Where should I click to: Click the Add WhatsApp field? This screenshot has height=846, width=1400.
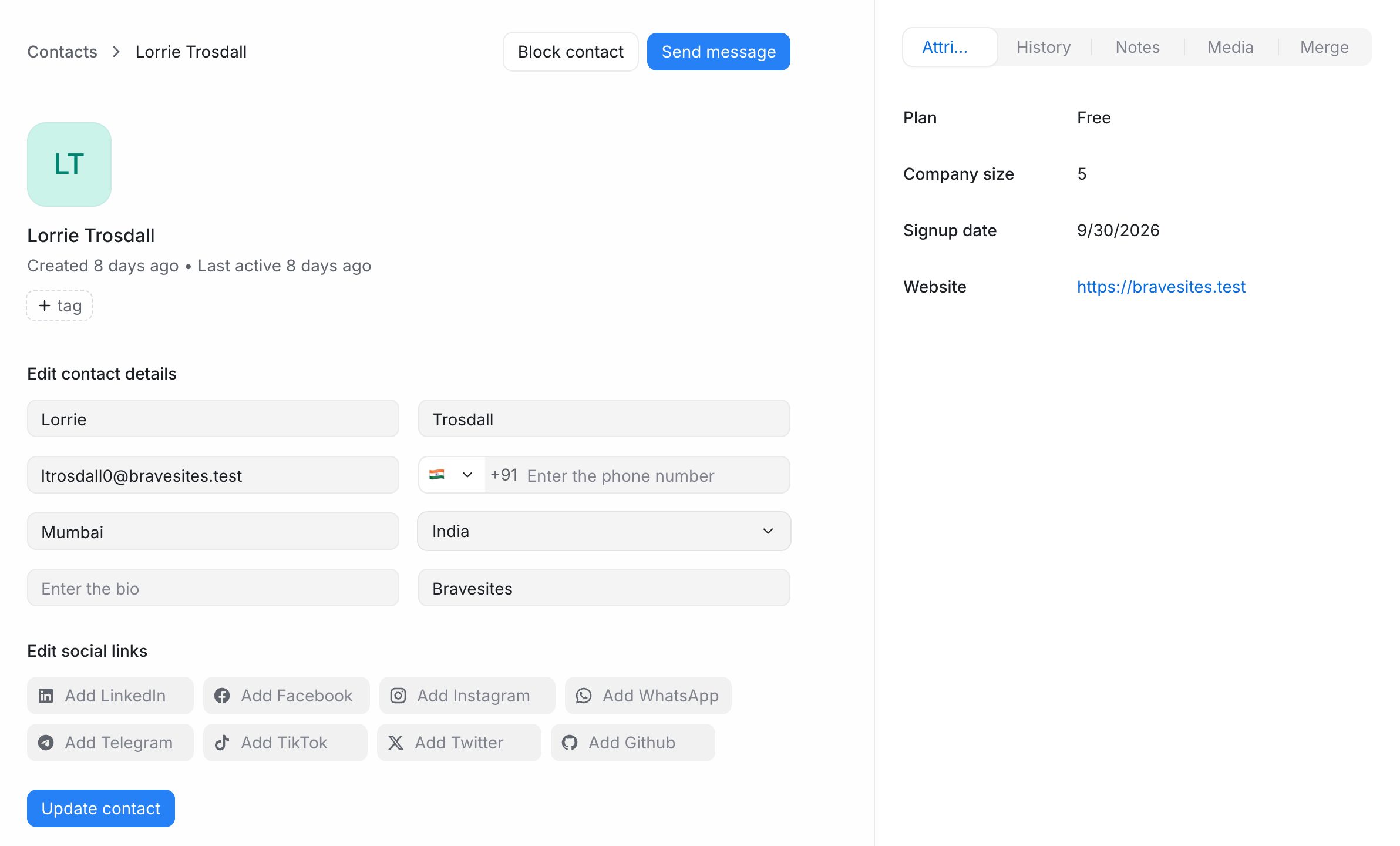pos(648,696)
